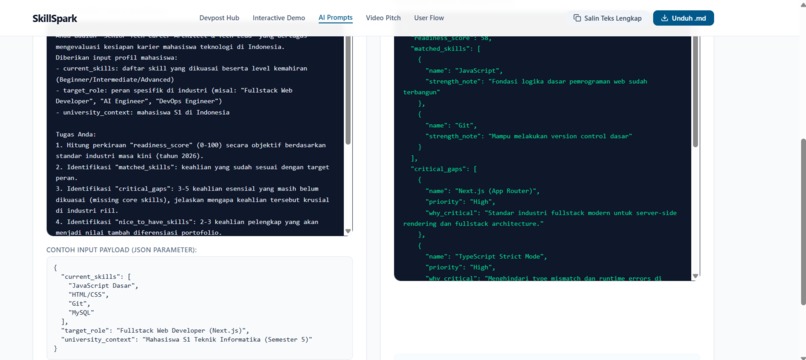Click the "Git" entry in the input payload
The image size is (806, 360).
[x=79, y=303]
